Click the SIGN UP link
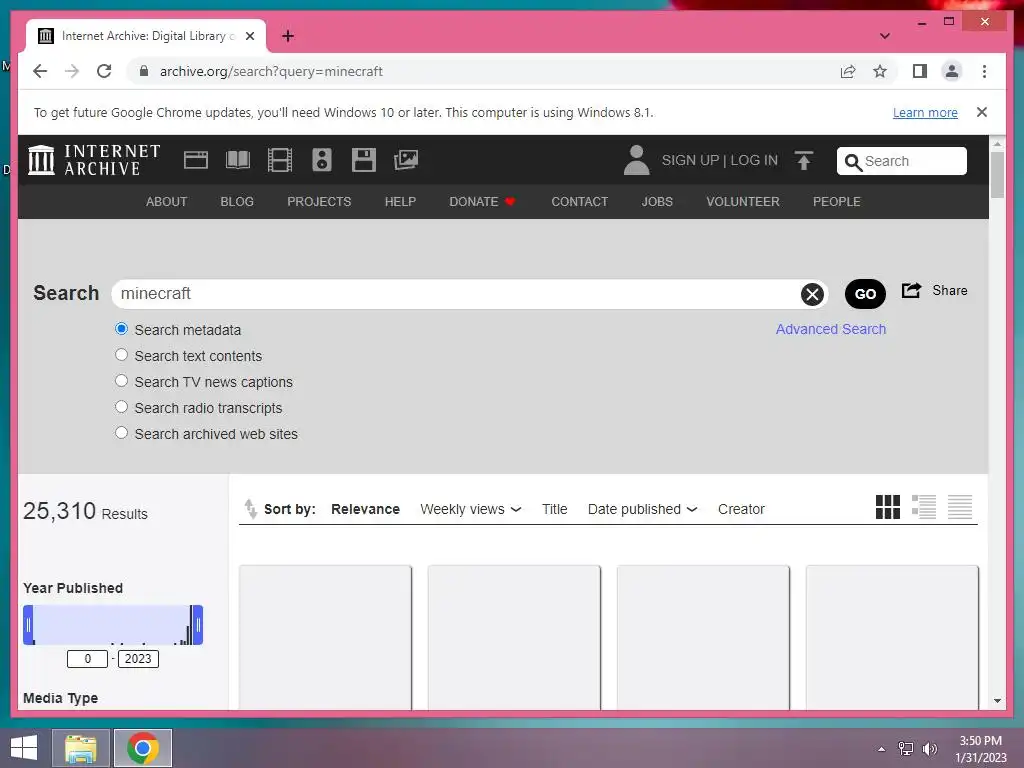Viewport: 1024px width, 768px height. pyautogui.click(x=690, y=161)
